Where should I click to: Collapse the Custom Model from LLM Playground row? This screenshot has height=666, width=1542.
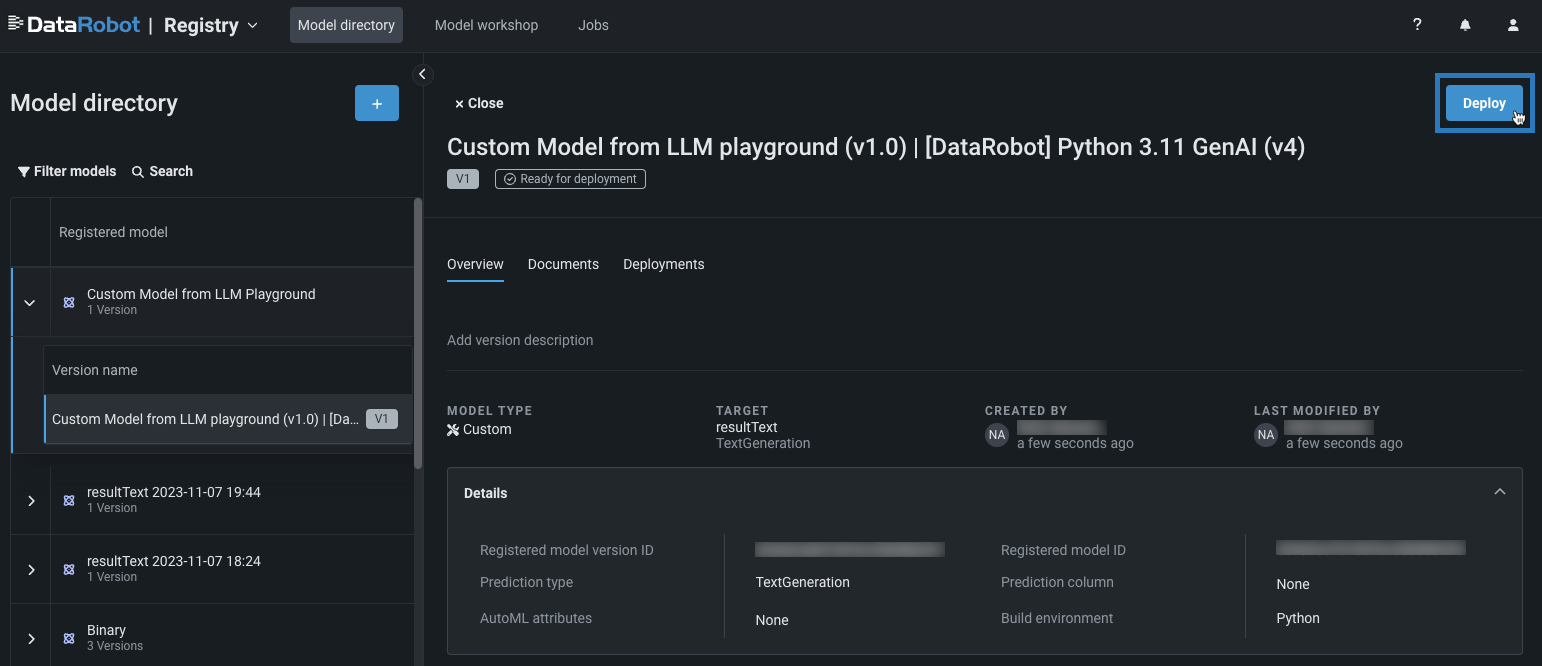30,302
